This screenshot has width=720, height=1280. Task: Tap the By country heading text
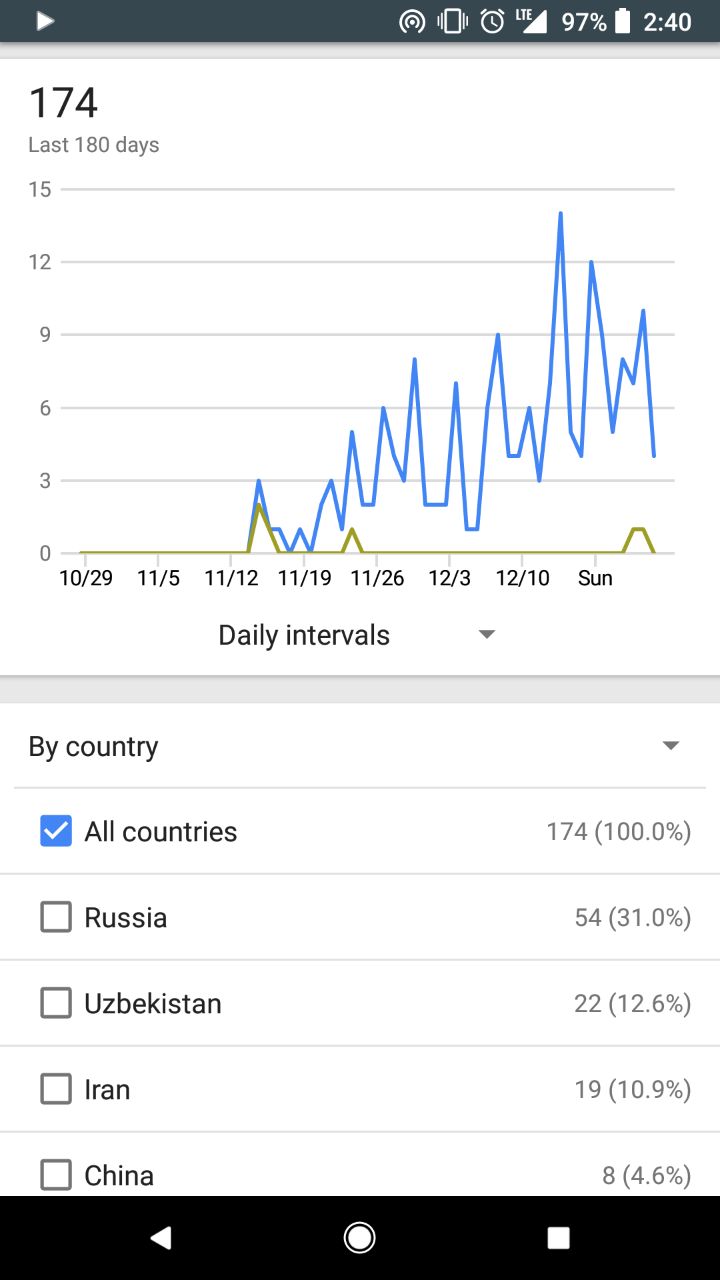point(93,747)
